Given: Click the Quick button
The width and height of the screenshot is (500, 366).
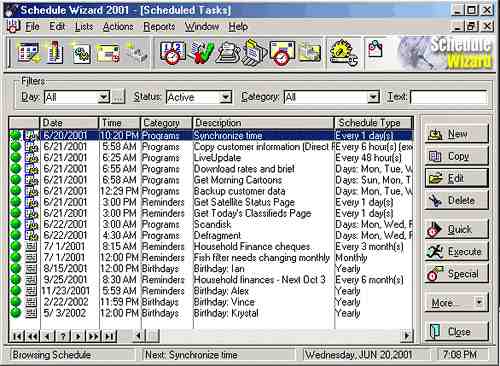Looking at the screenshot, I should (456, 229).
